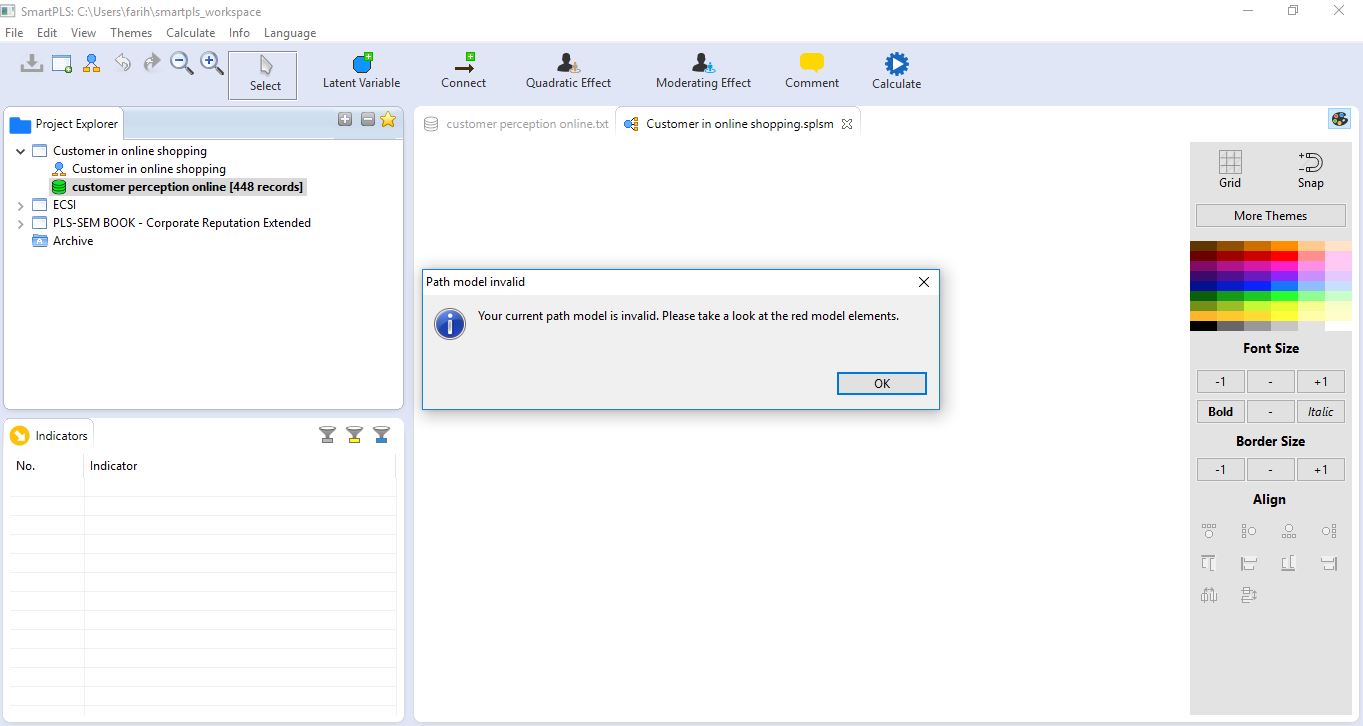1363x726 pixels.
Task: Open the Info menu
Action: tap(239, 33)
